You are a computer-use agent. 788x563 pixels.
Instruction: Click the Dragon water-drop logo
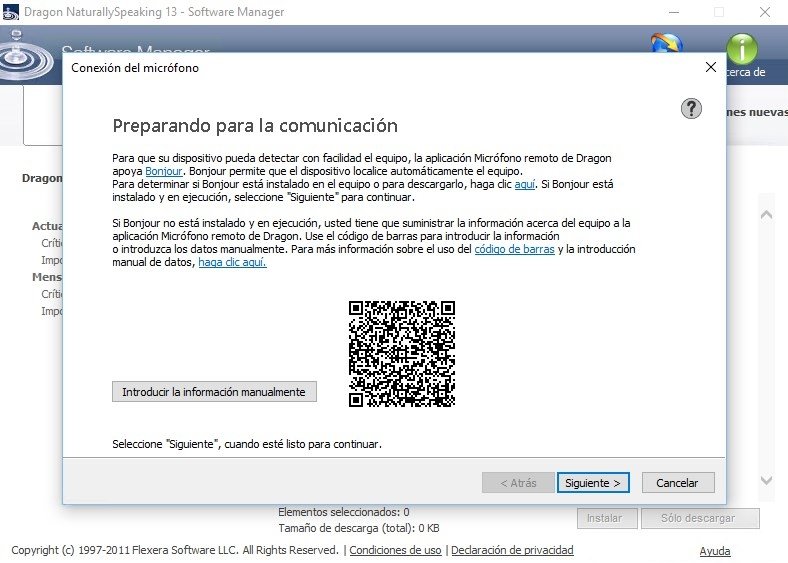23,56
